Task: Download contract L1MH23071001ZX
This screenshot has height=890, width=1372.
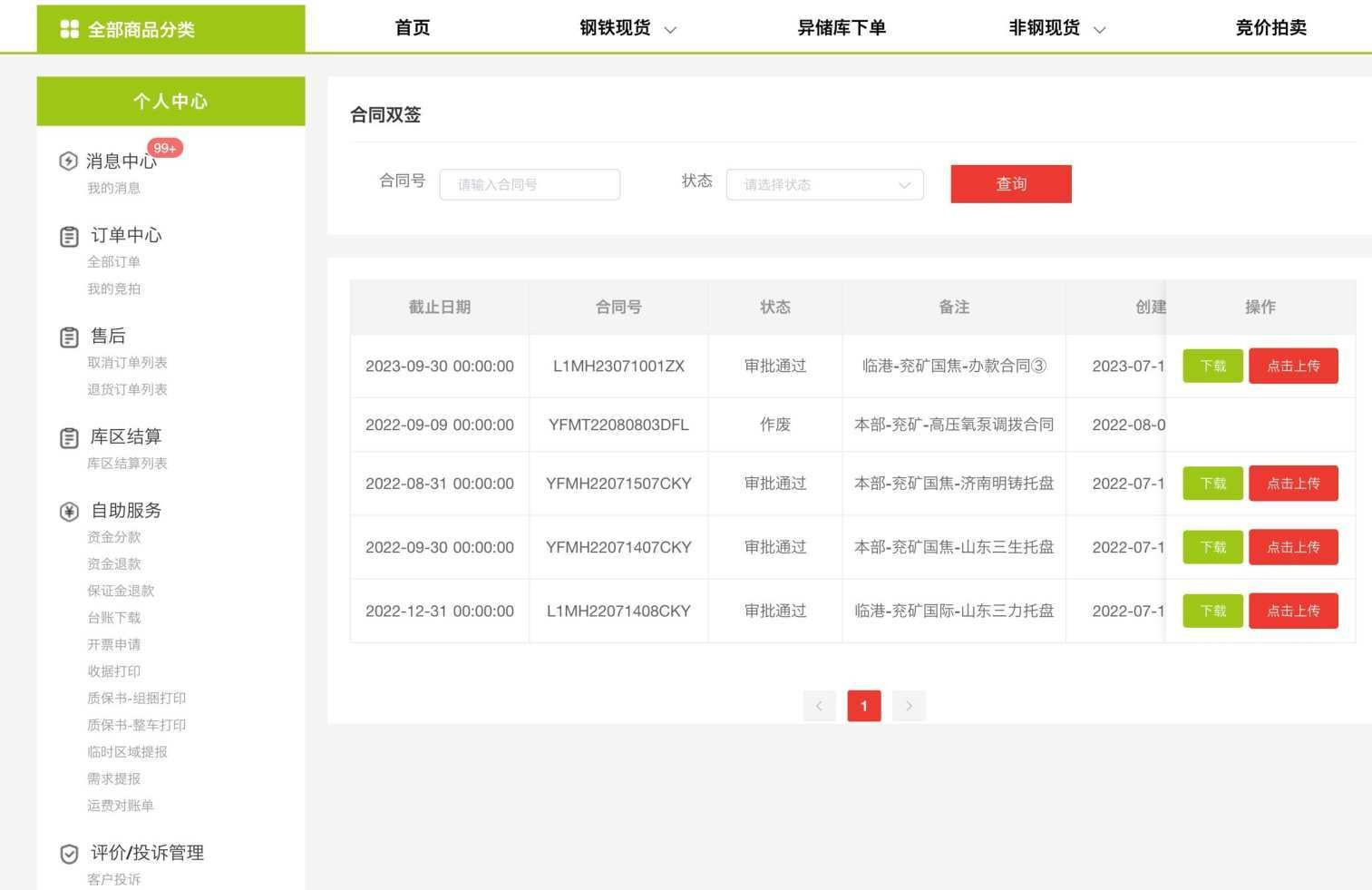Action: pyautogui.click(x=1212, y=366)
